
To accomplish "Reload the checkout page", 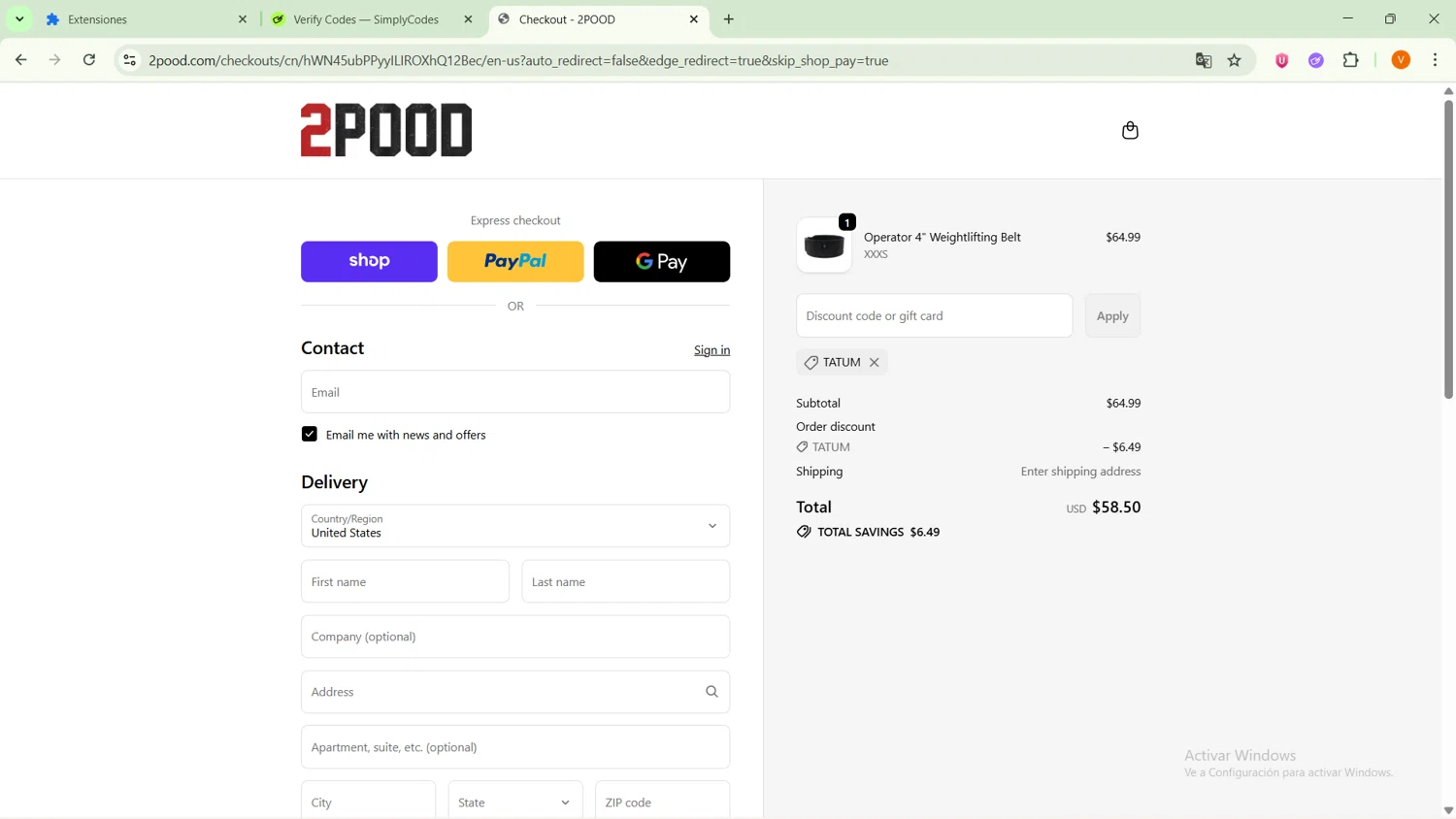I will (x=89, y=60).
